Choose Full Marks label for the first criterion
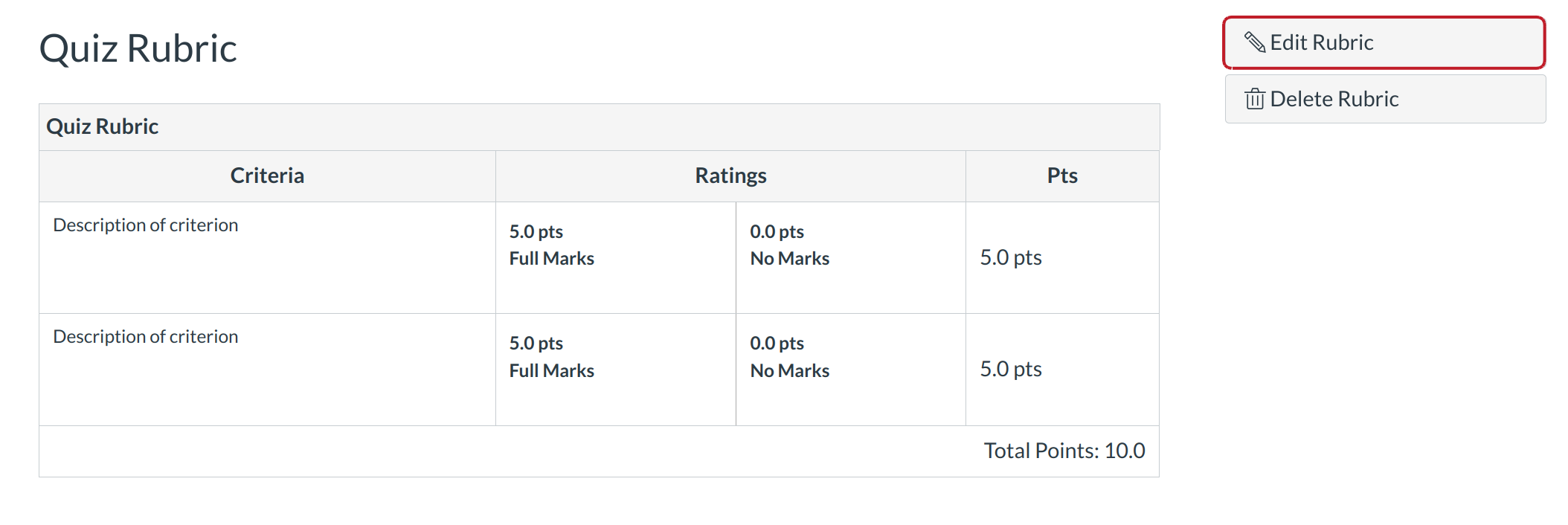 tap(551, 259)
